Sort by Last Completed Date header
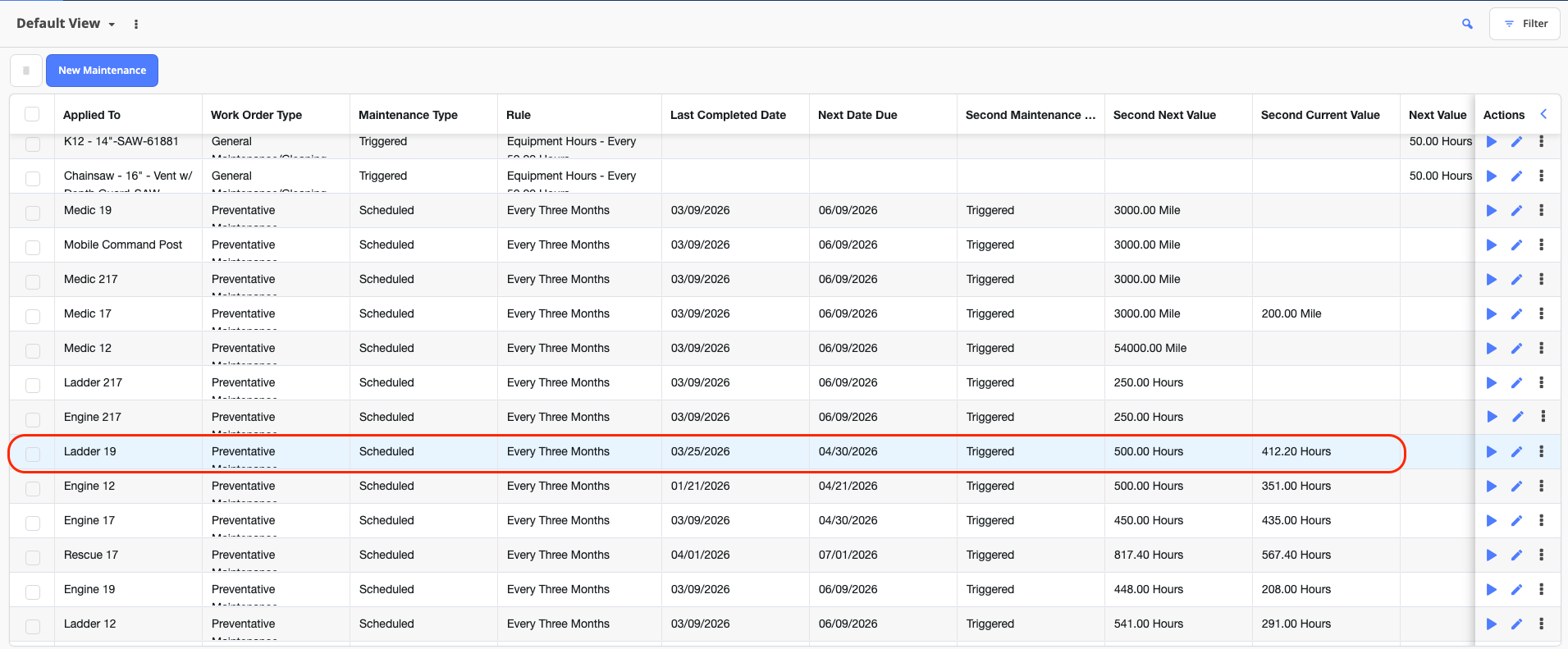 728,115
